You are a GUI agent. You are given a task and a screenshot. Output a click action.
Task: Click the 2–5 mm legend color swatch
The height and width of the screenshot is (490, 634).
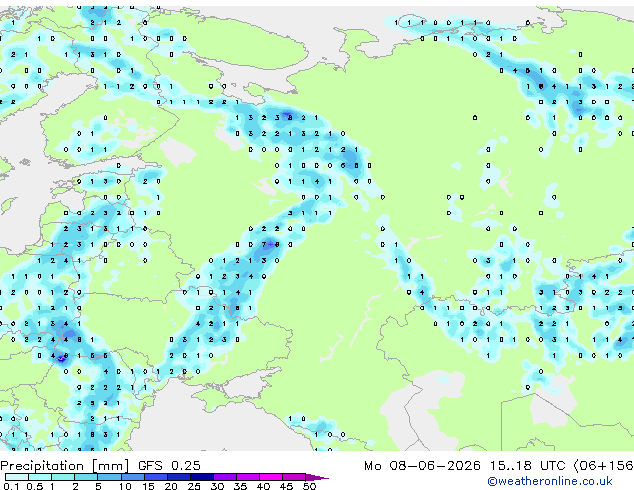86,477
